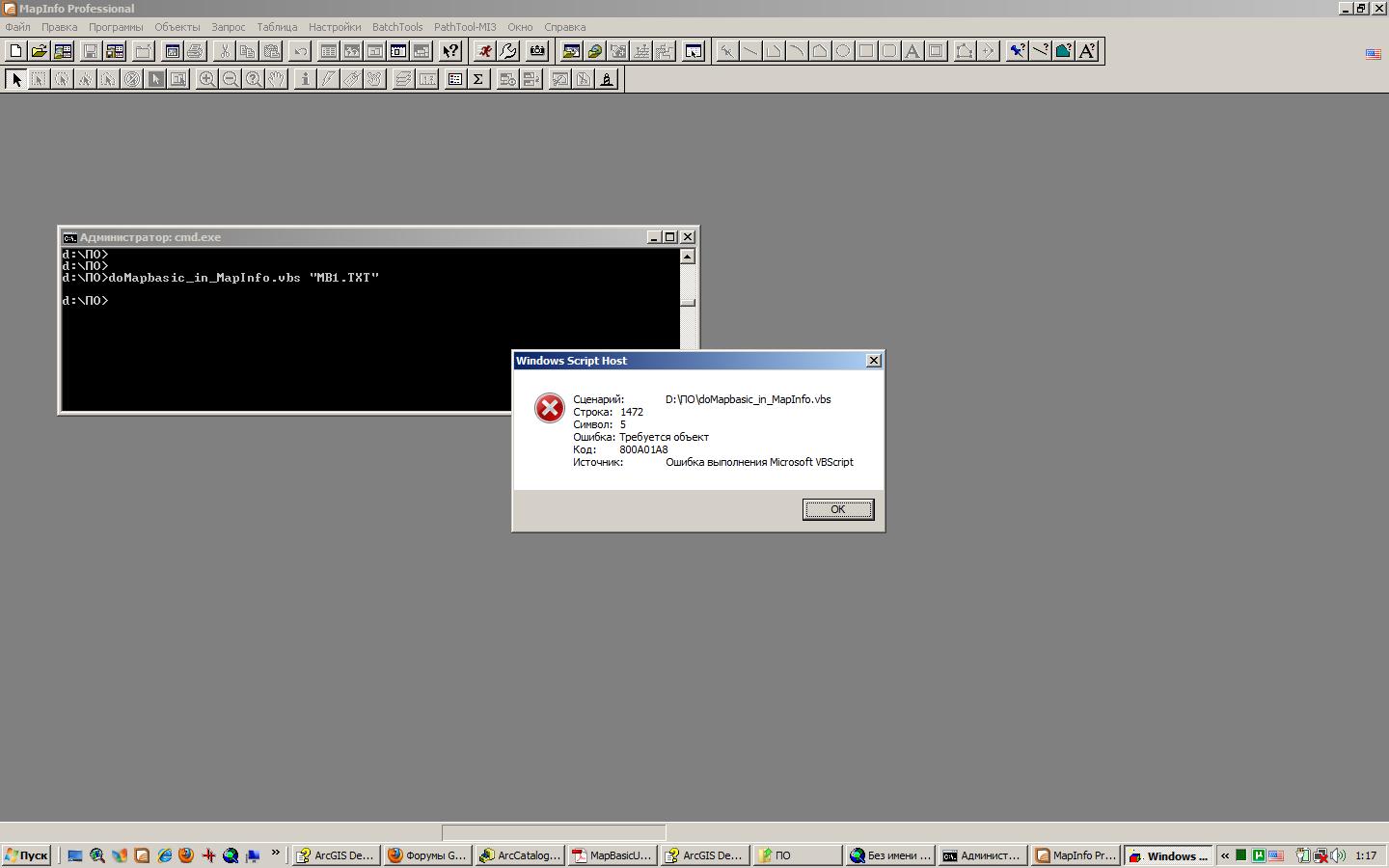Click the New Browser table-grid icon
Screen dimensions: 1389x868
click(x=328, y=51)
